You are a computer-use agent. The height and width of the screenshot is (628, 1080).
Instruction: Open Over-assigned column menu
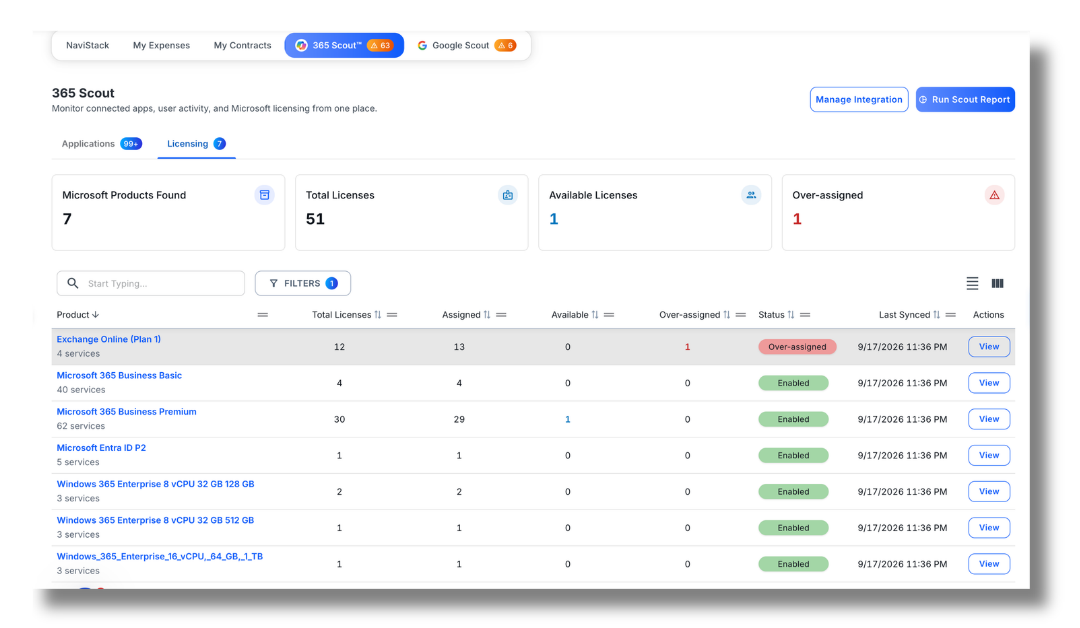coord(740,315)
